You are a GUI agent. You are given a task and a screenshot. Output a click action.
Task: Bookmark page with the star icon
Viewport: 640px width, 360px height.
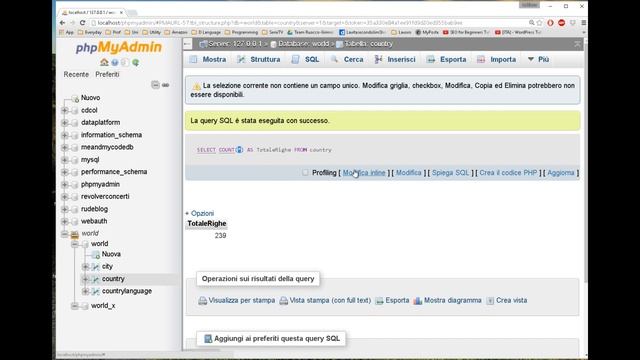tap(540, 23)
